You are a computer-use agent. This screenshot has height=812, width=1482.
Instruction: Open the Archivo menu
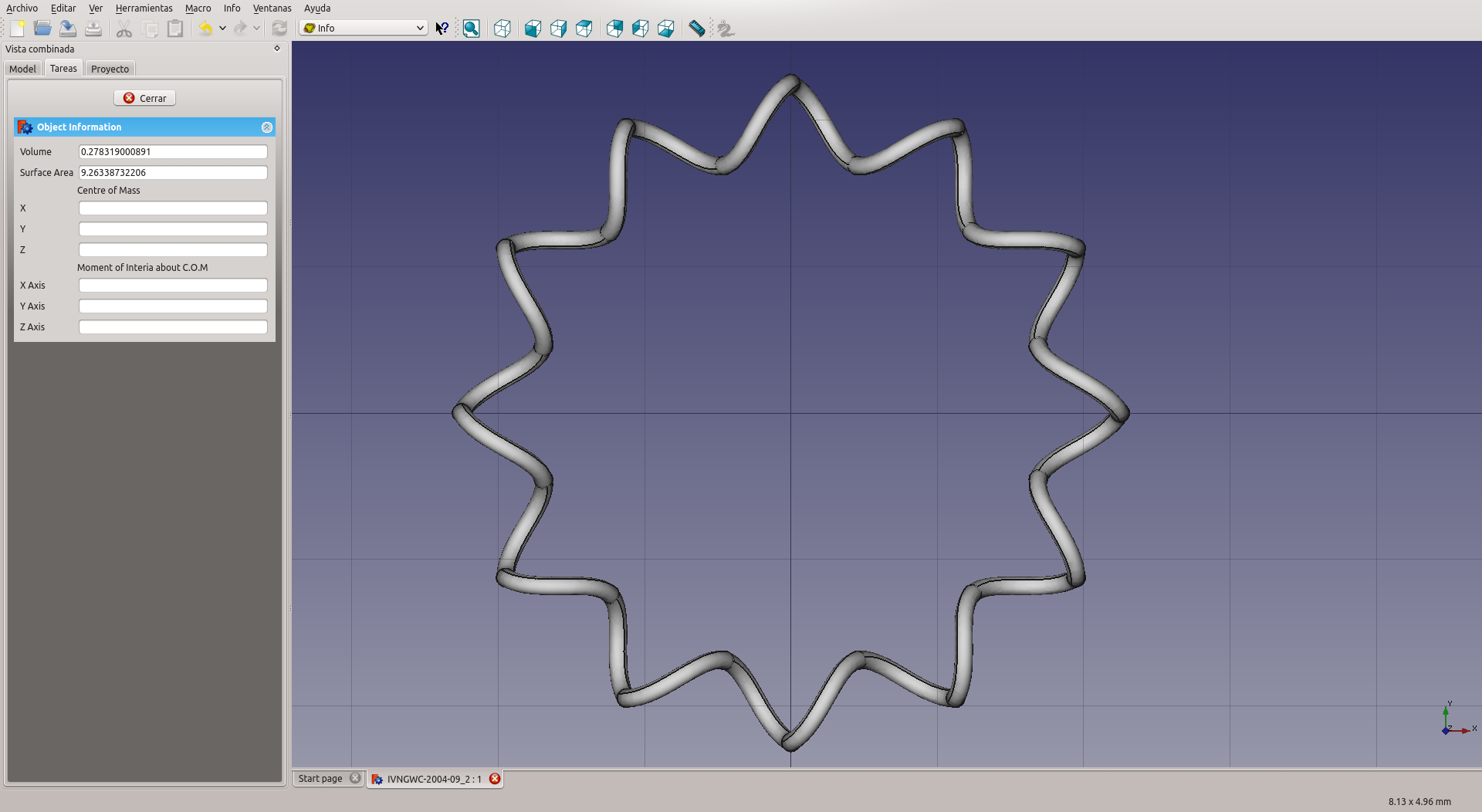(22, 8)
